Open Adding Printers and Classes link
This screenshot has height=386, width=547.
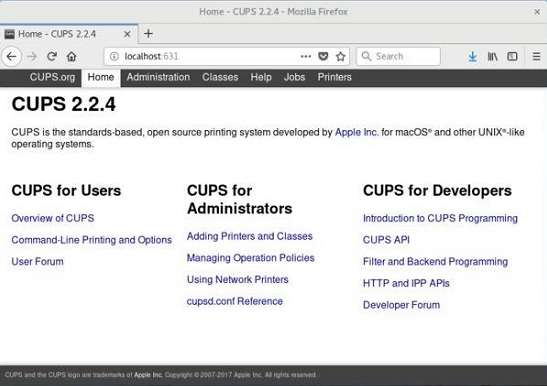pos(249,236)
